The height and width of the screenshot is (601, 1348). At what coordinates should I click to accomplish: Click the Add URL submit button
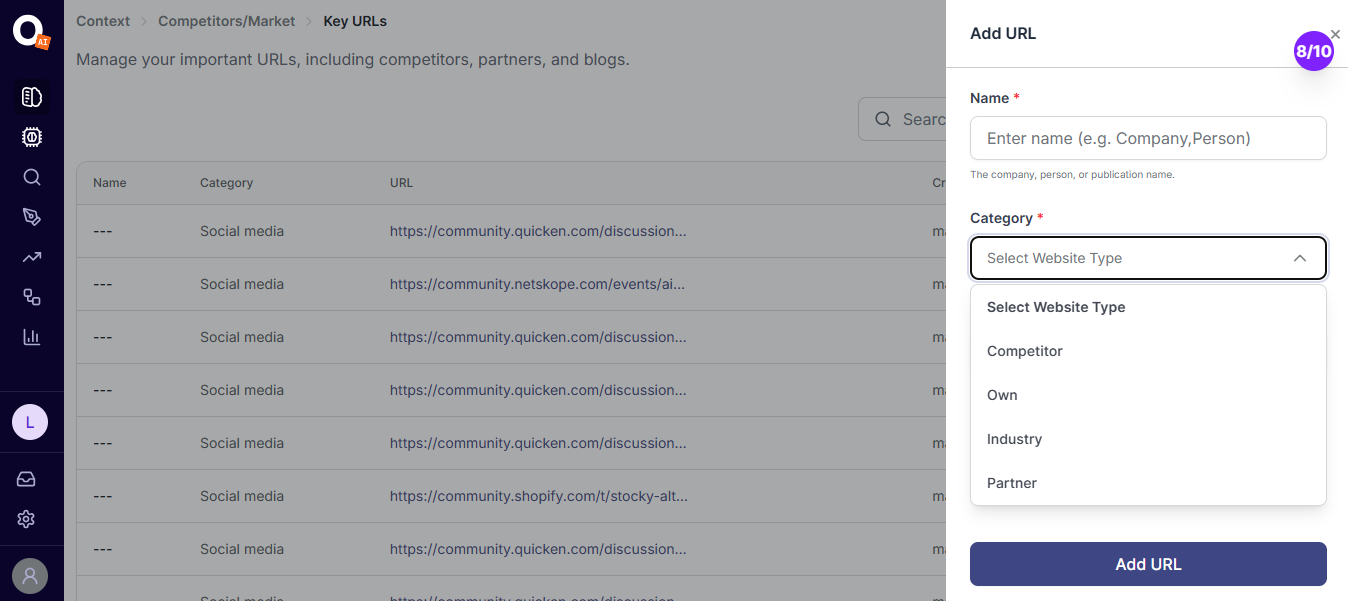(1148, 564)
